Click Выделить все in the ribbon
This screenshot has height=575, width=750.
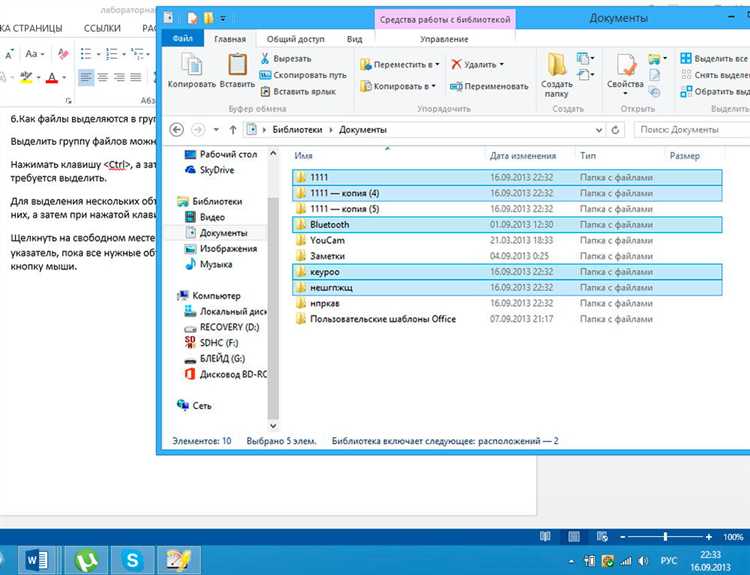(x=715, y=58)
